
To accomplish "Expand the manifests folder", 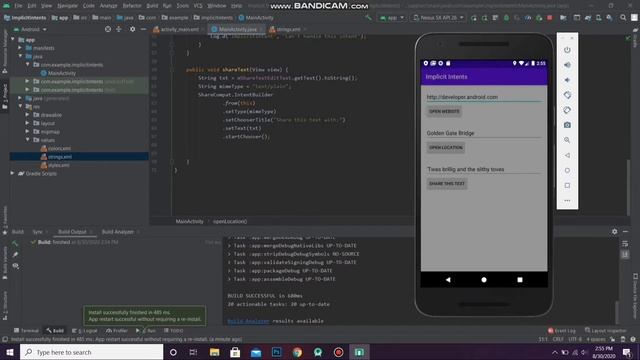I will tap(20, 48).
